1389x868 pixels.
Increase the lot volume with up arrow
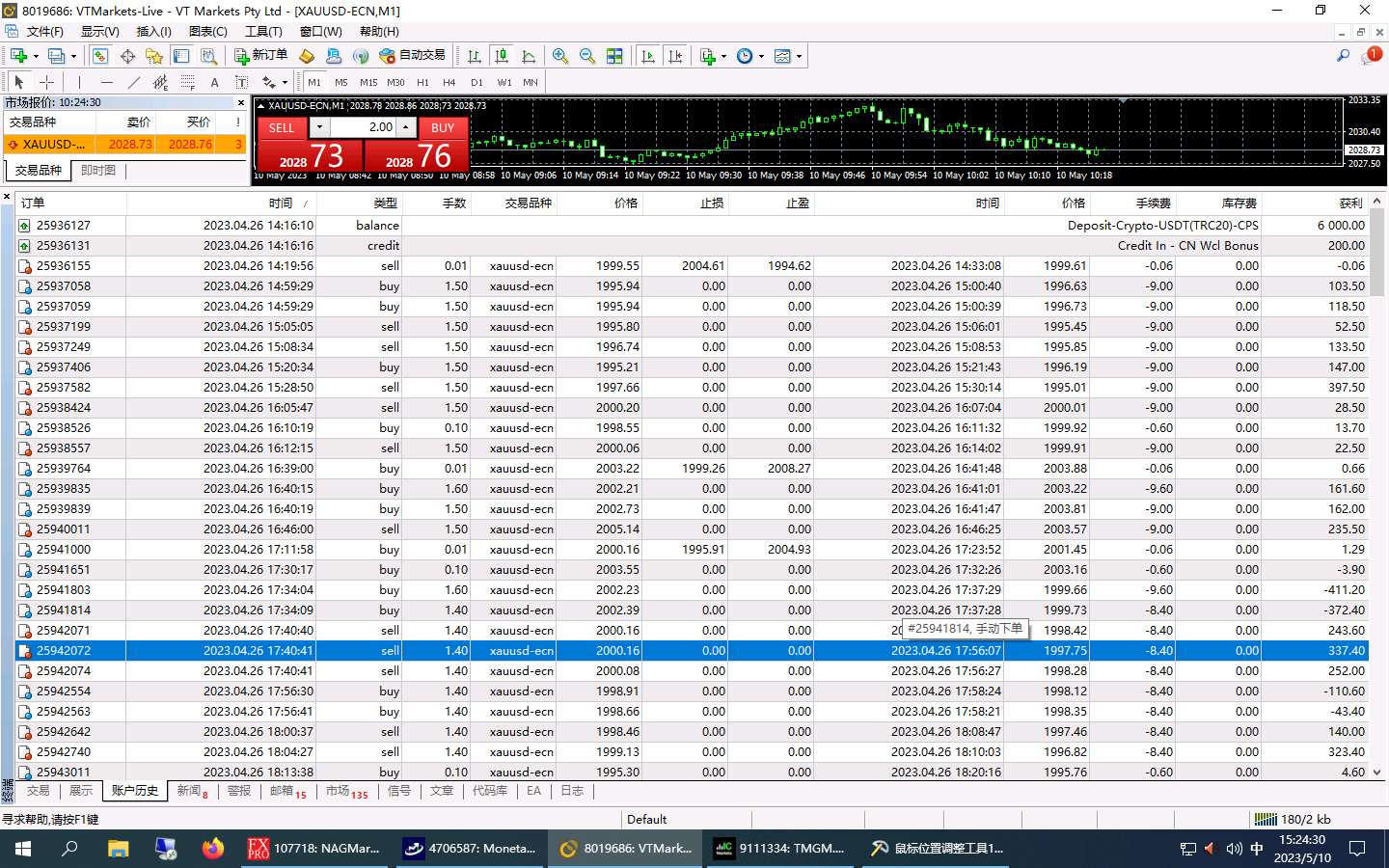point(406,127)
